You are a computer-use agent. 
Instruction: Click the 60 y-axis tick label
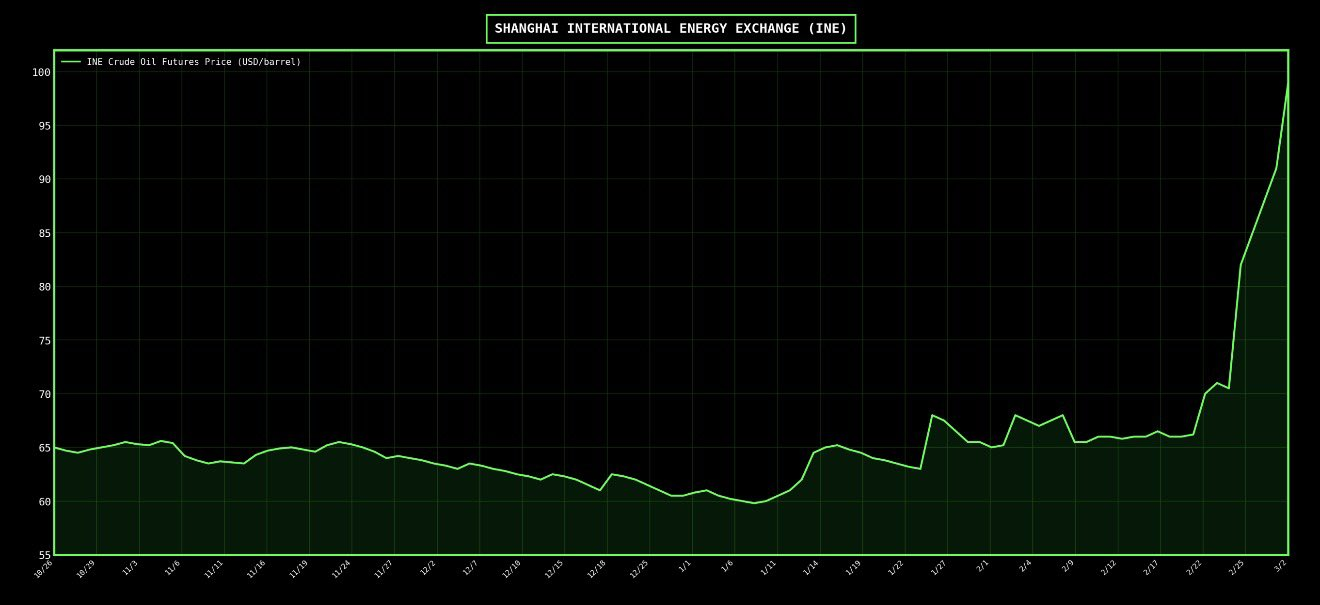point(44,501)
